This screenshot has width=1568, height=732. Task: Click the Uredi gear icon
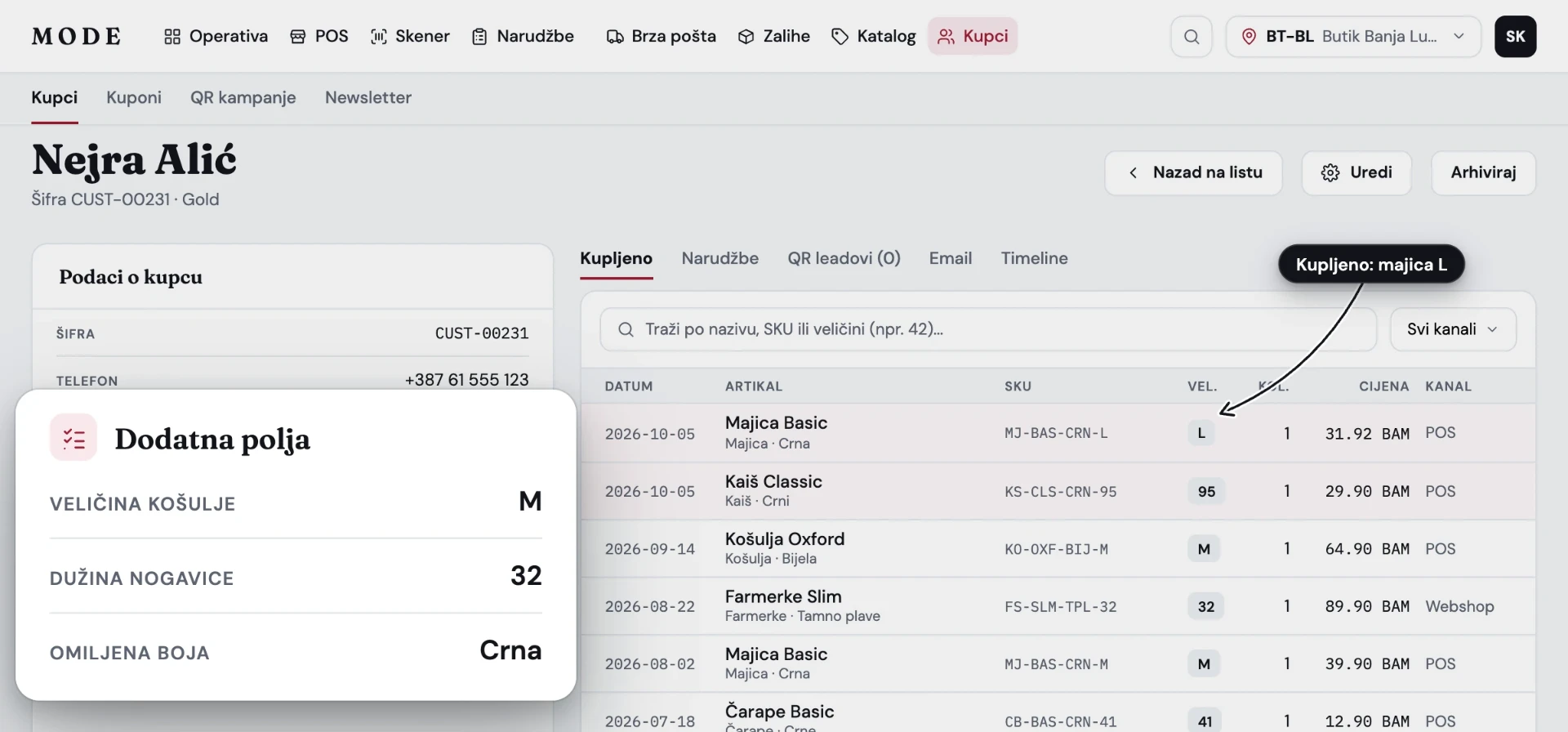click(1330, 173)
